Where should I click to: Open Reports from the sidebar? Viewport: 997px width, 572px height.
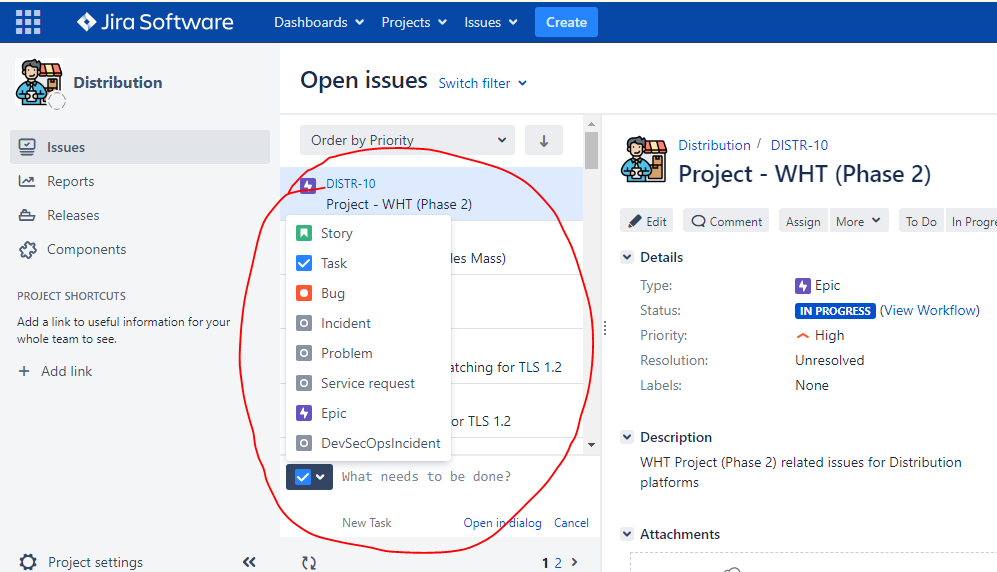tap(70, 181)
